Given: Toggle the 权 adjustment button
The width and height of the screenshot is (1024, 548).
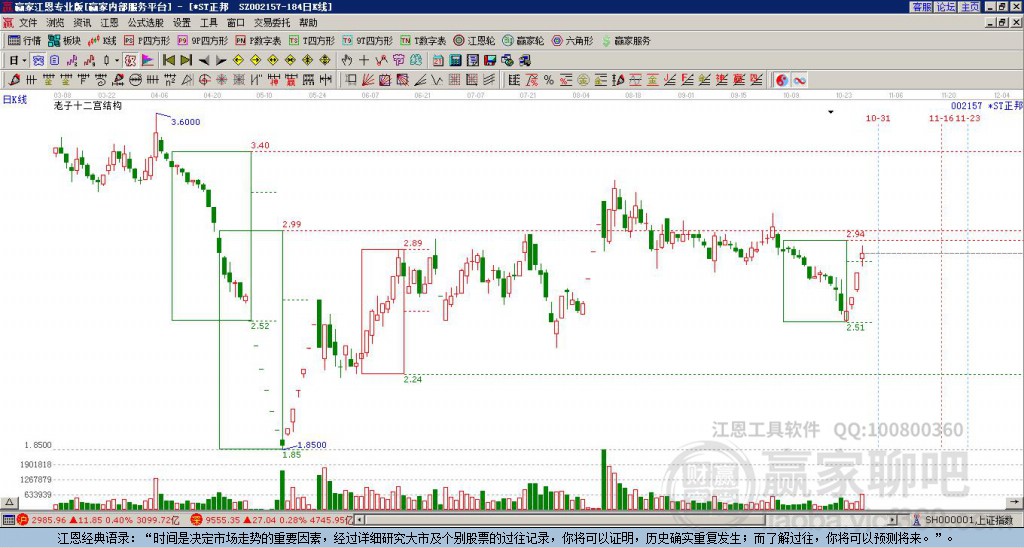Looking at the screenshot, I should [130, 61].
